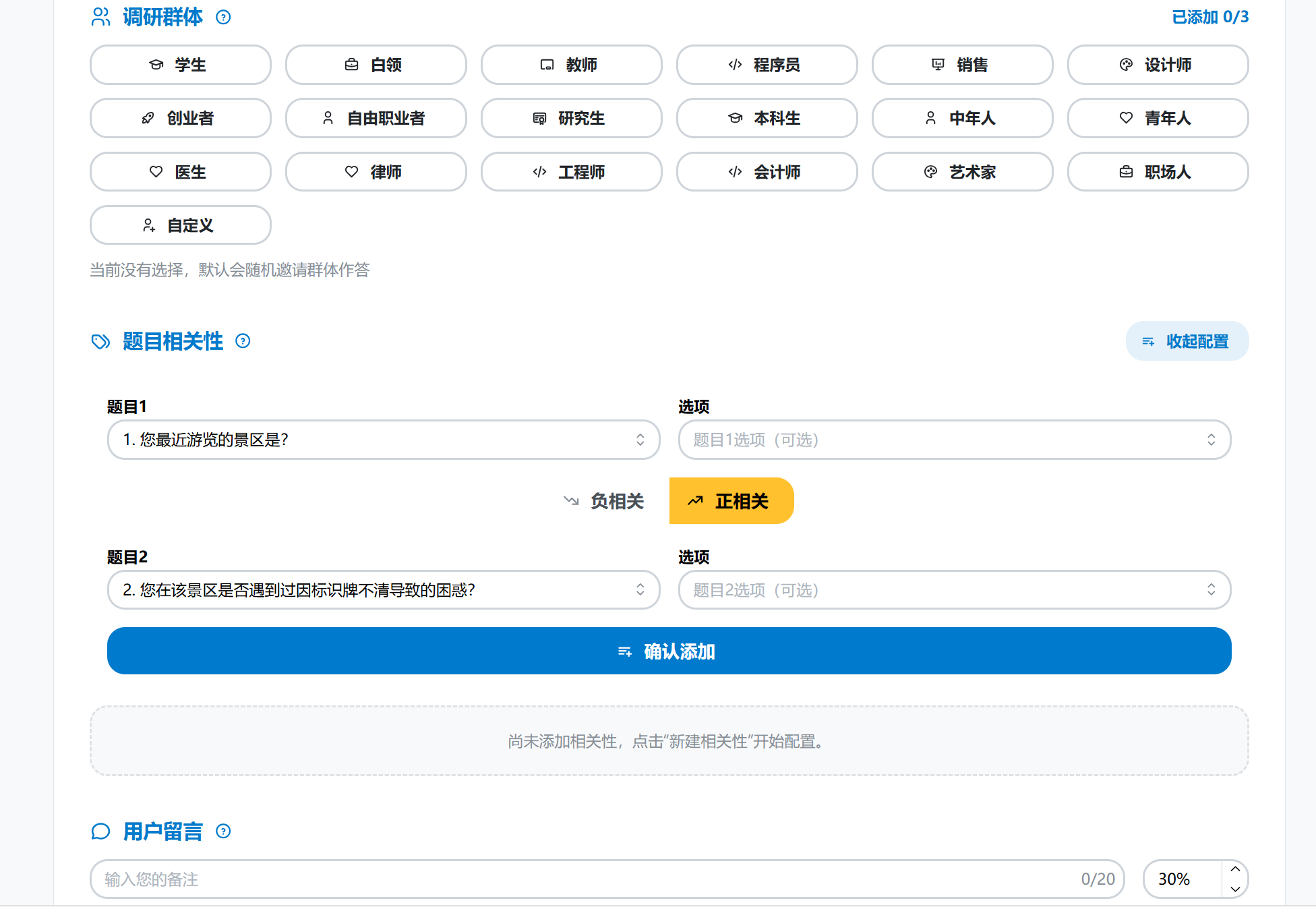Expand the 题目2选项 options dropdown
Image resolution: width=1316 pixels, height=907 pixels.
[x=954, y=590]
